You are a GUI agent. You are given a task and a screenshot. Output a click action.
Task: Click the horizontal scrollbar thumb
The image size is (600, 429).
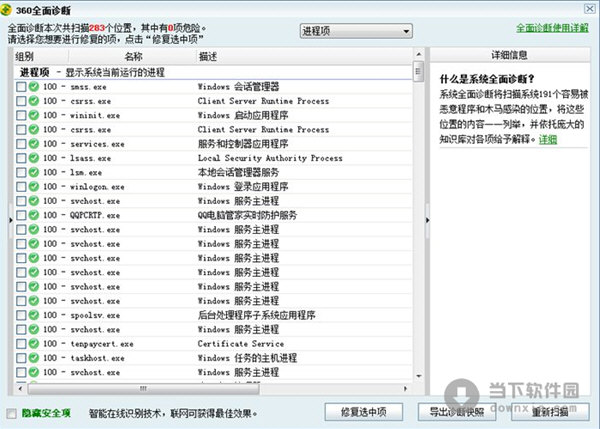[143, 389]
